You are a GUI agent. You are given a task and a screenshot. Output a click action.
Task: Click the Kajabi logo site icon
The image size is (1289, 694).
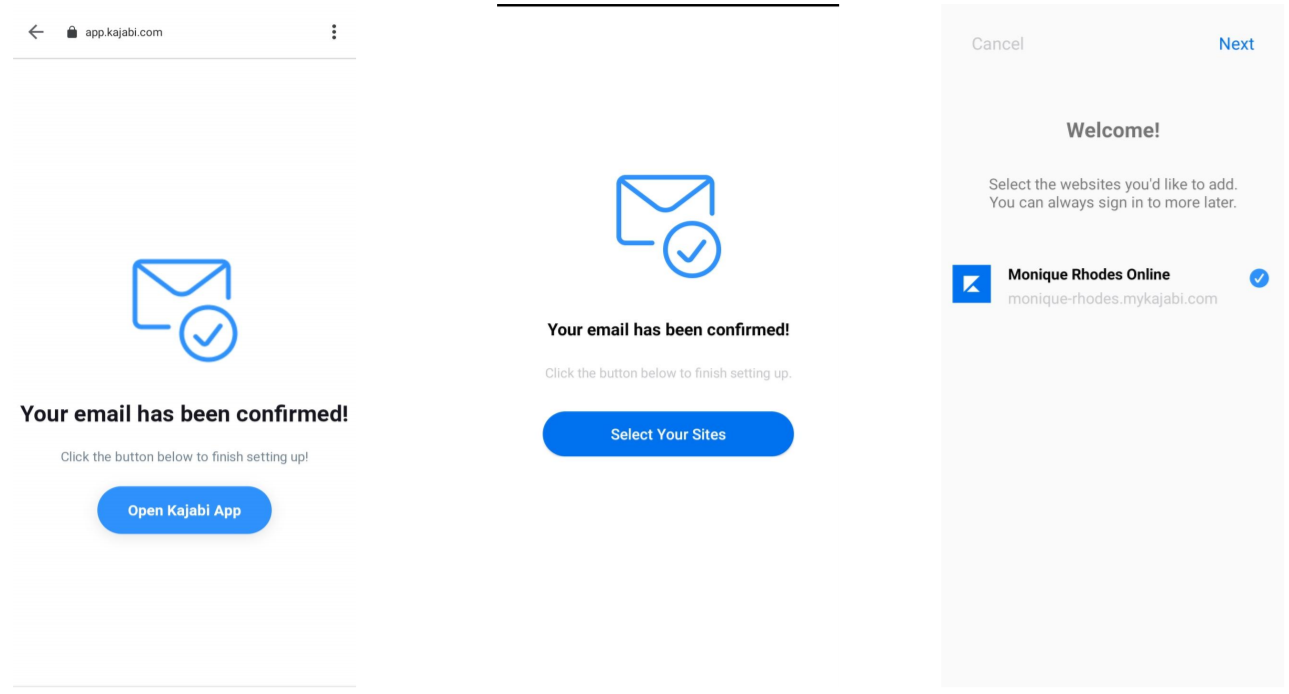click(971, 284)
